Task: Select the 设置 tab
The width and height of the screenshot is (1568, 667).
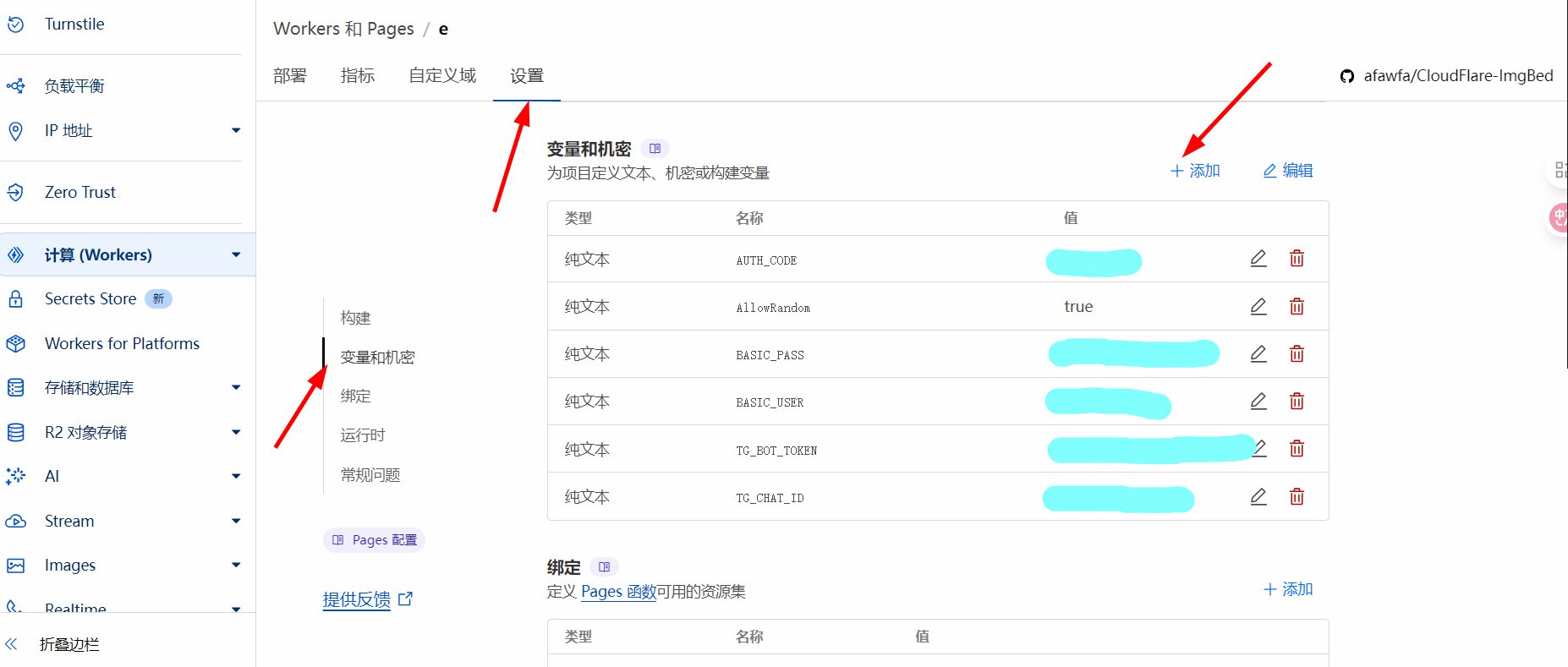Action: (x=527, y=76)
